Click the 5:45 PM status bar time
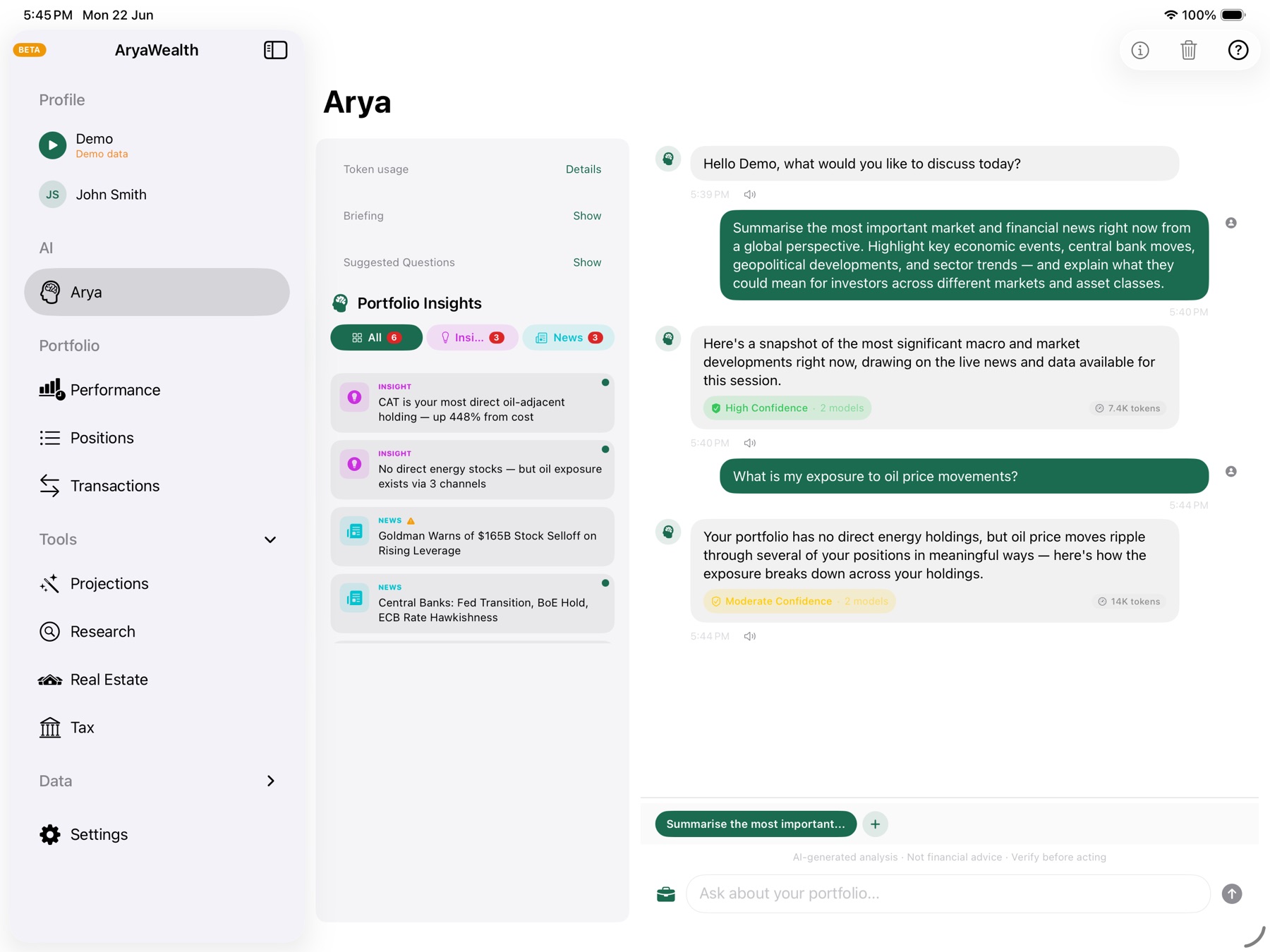The height and width of the screenshot is (952, 1270). click(48, 15)
